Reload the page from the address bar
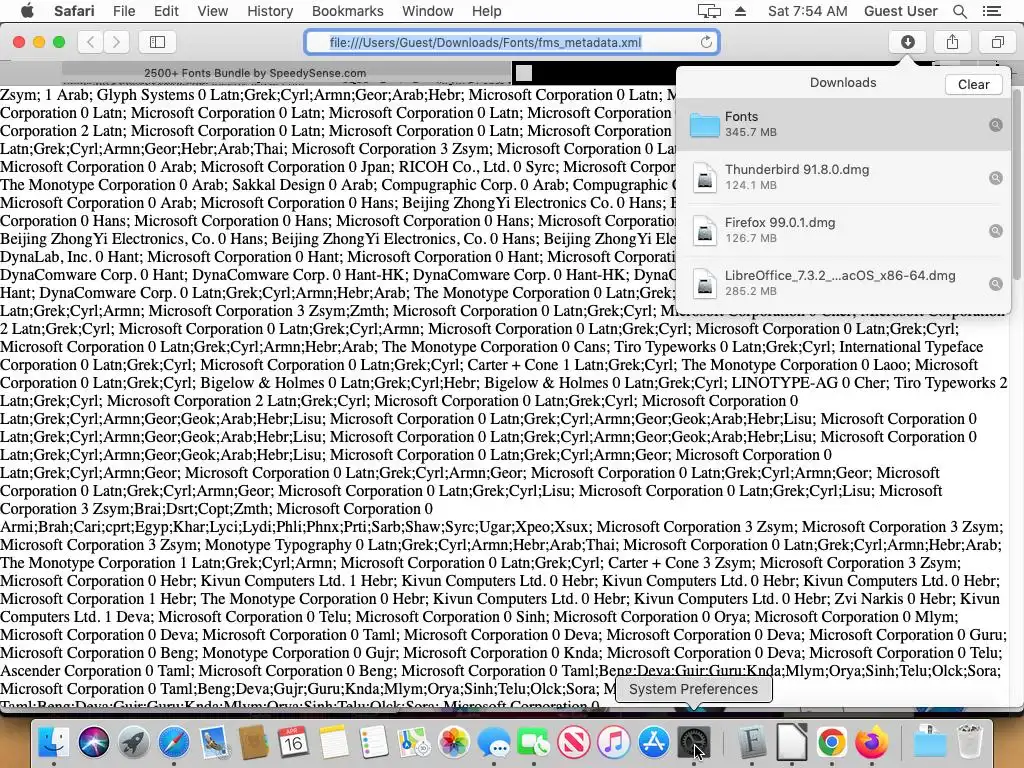1024x768 pixels. pos(706,42)
